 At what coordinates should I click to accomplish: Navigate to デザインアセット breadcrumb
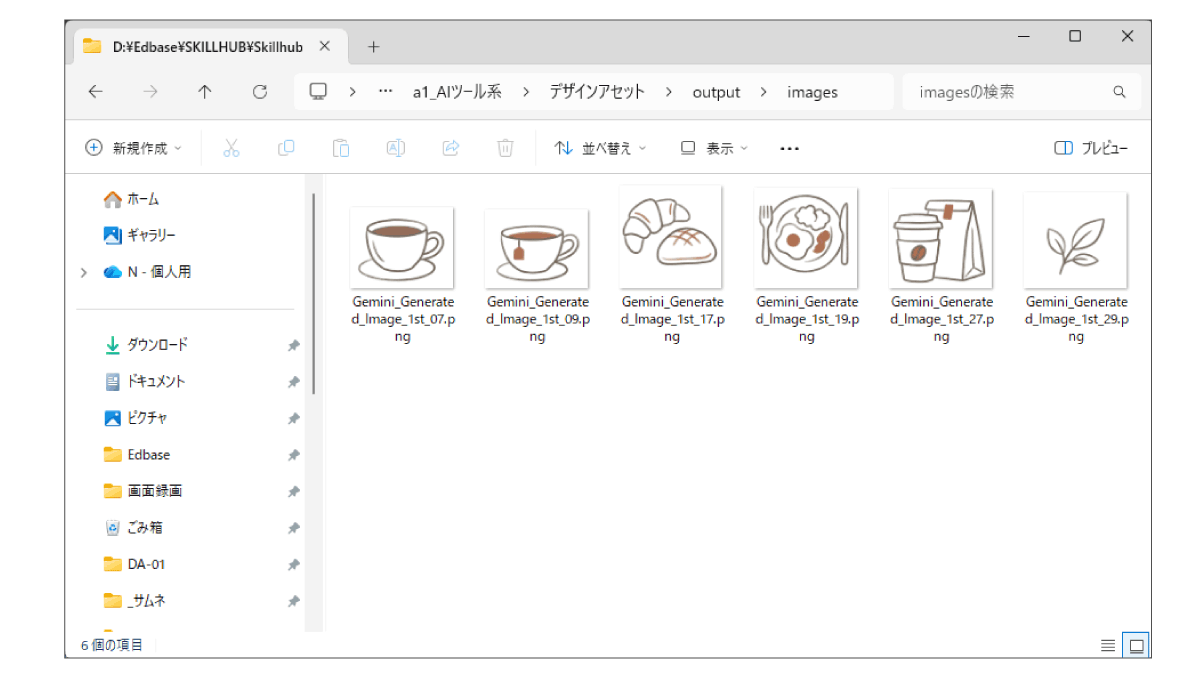click(597, 92)
